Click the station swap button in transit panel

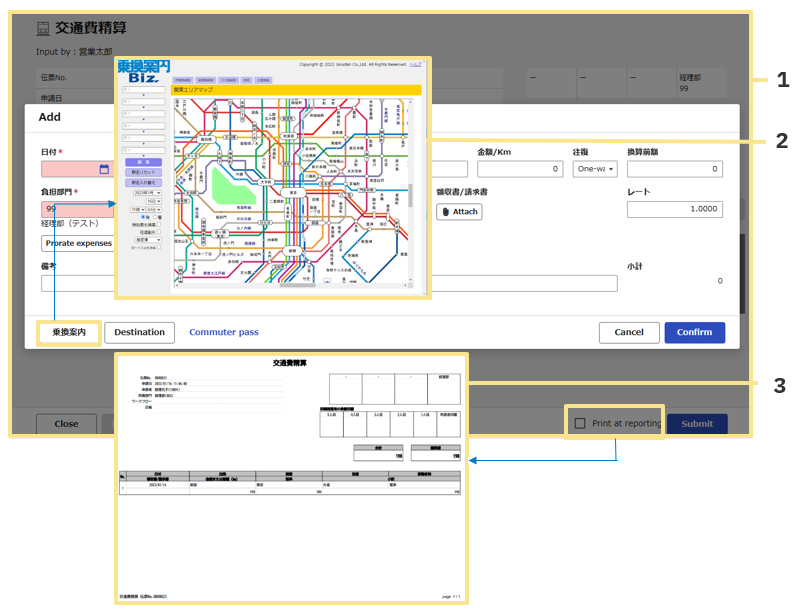click(x=144, y=183)
